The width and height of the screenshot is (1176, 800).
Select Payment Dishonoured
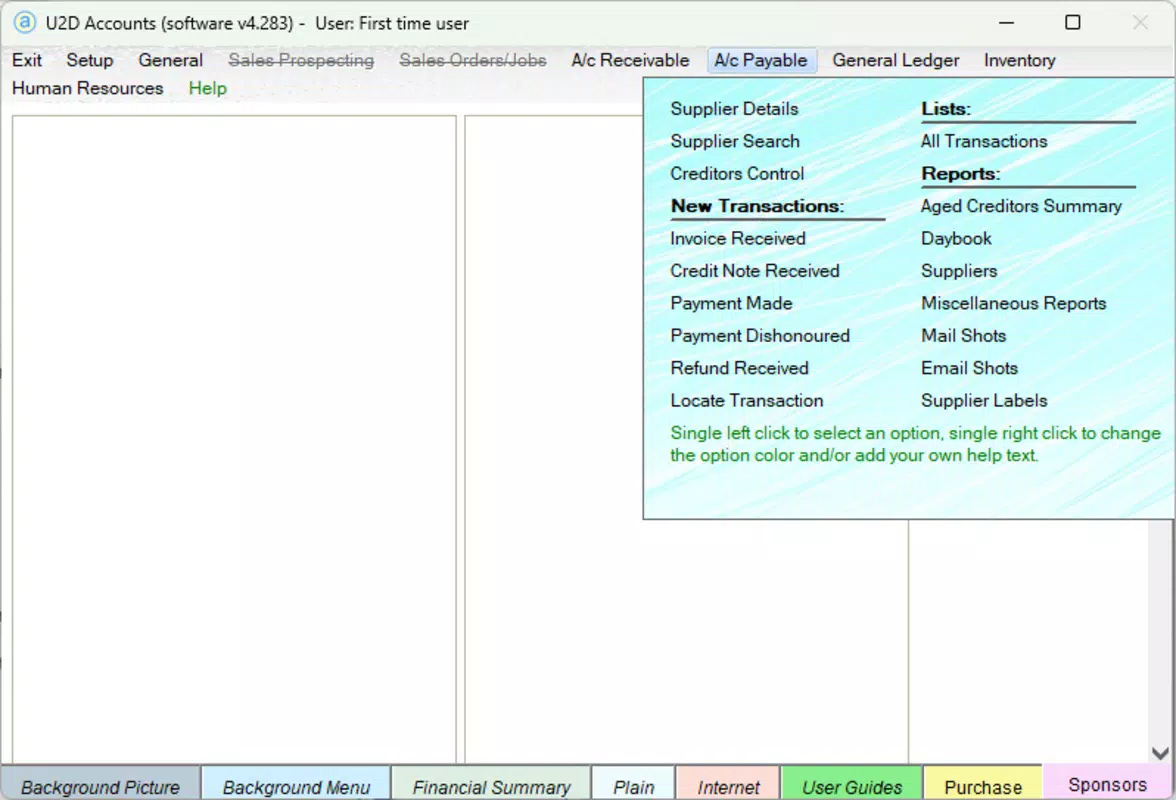[760, 335]
